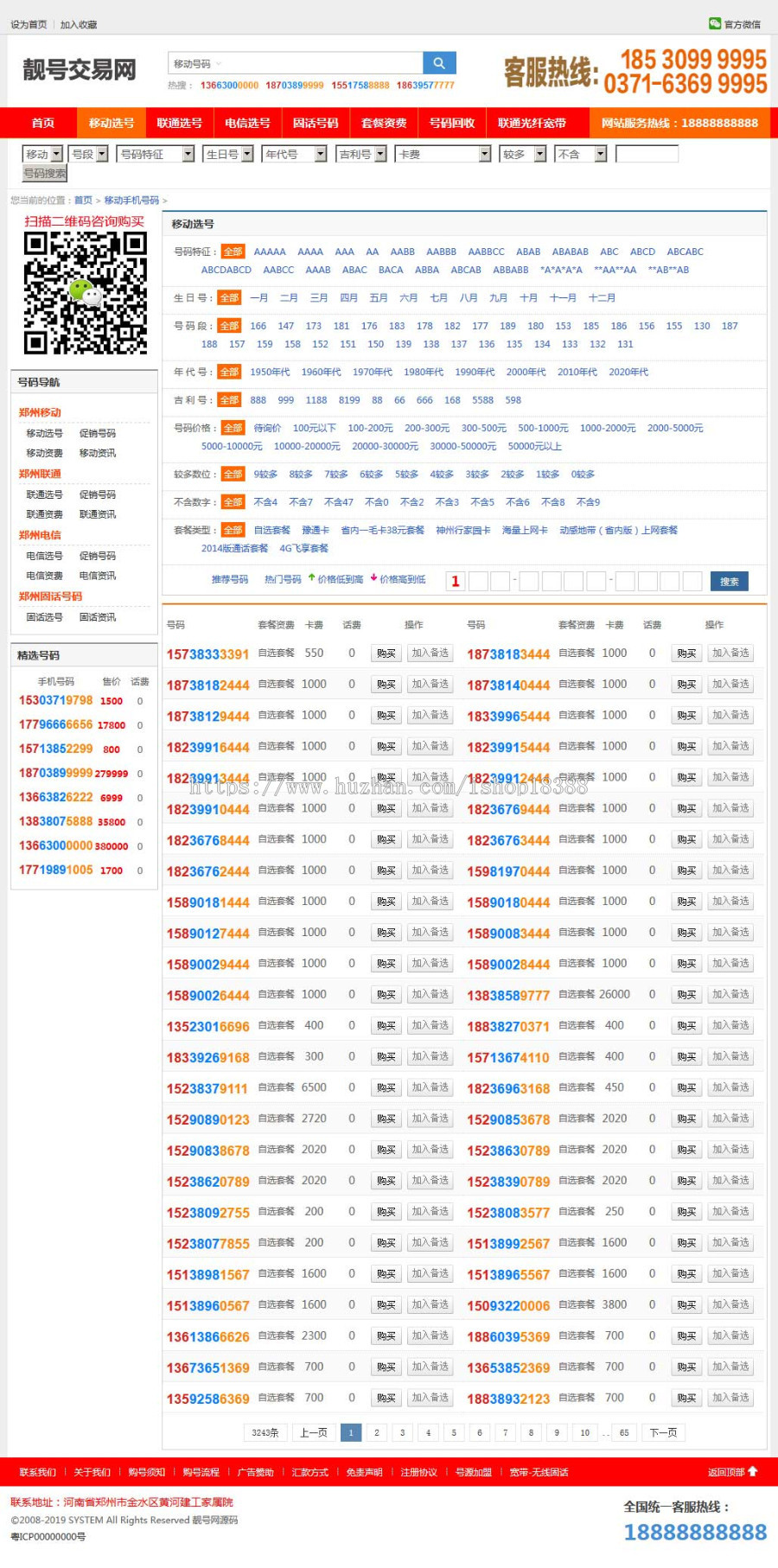Open featured number 15303719798

pos(55,700)
